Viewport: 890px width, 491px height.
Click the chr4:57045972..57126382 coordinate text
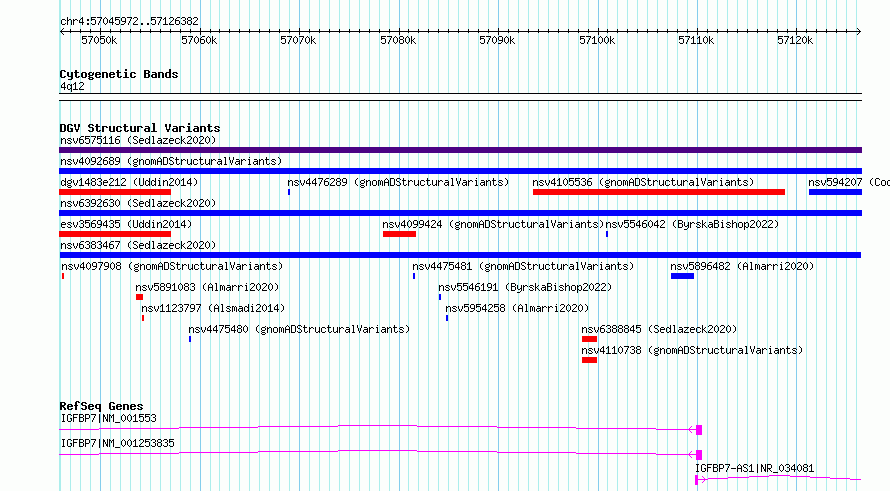[129, 21]
